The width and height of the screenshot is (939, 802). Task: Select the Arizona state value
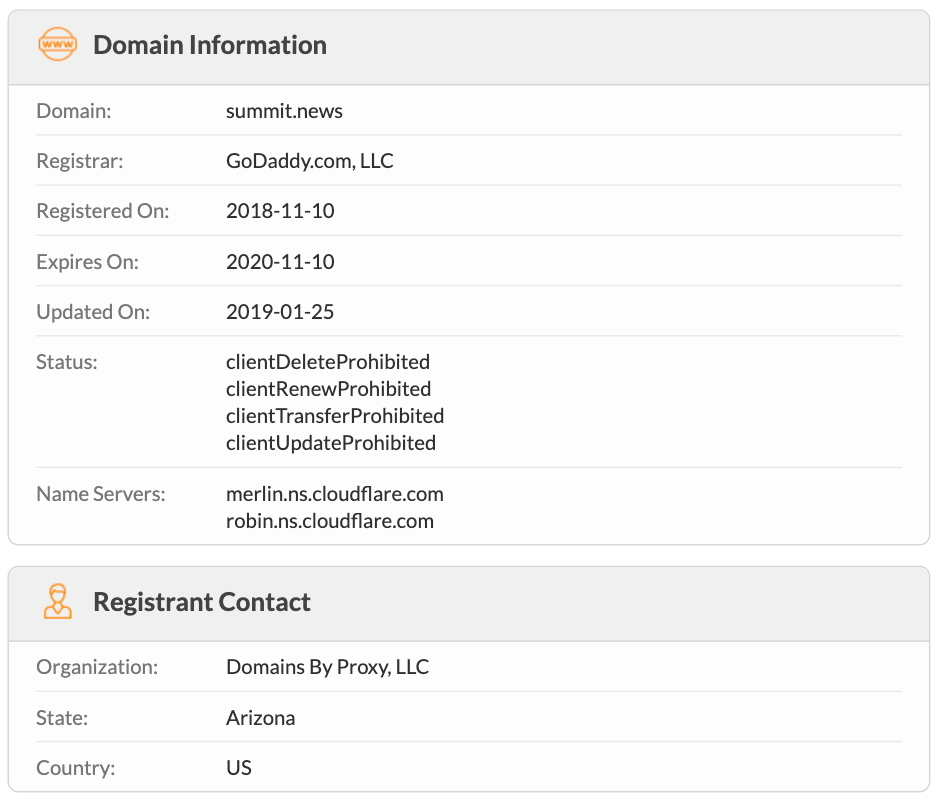tap(261, 718)
